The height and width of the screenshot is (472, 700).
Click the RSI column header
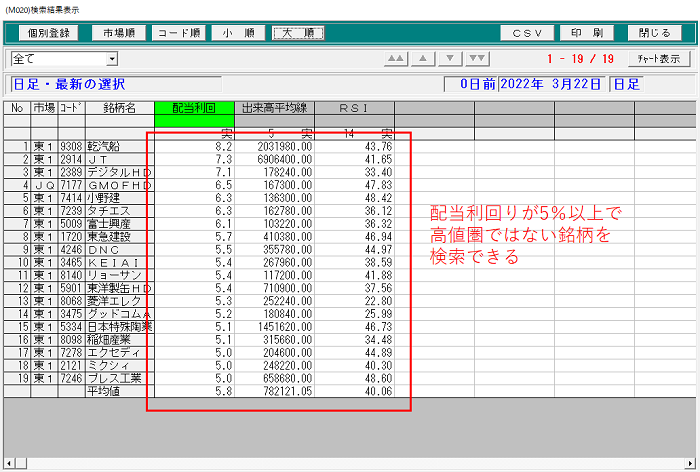pos(354,108)
